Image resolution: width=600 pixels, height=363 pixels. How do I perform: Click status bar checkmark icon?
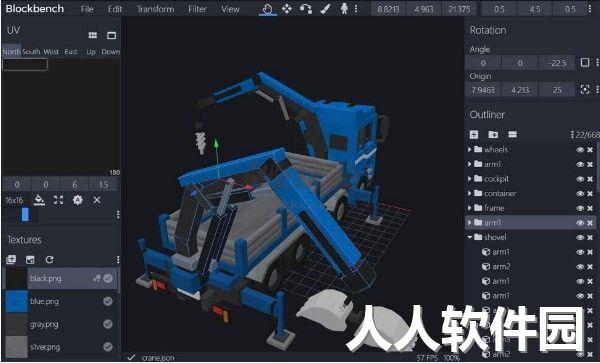[x=131, y=357]
